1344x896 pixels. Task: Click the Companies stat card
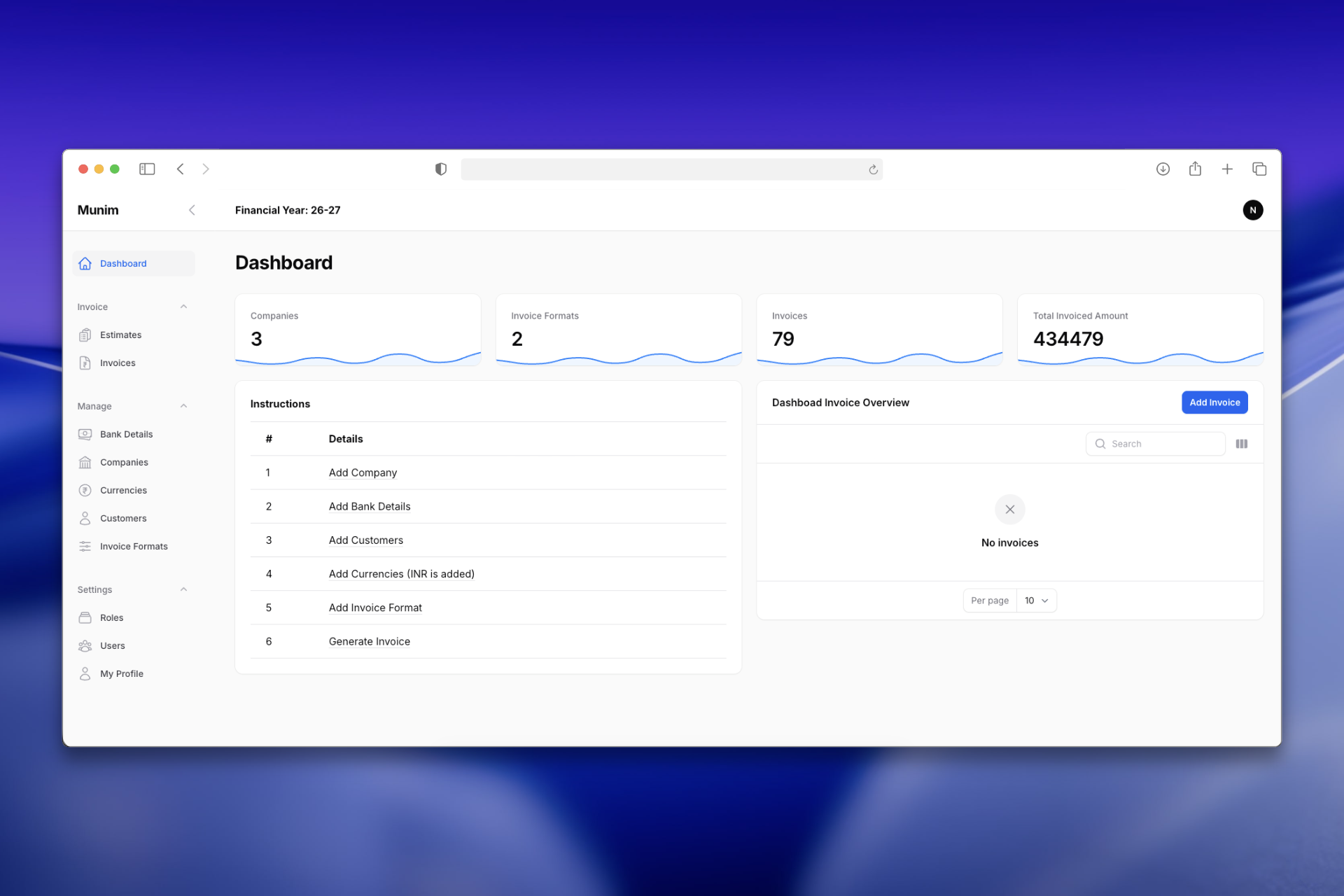pyautogui.click(x=358, y=330)
